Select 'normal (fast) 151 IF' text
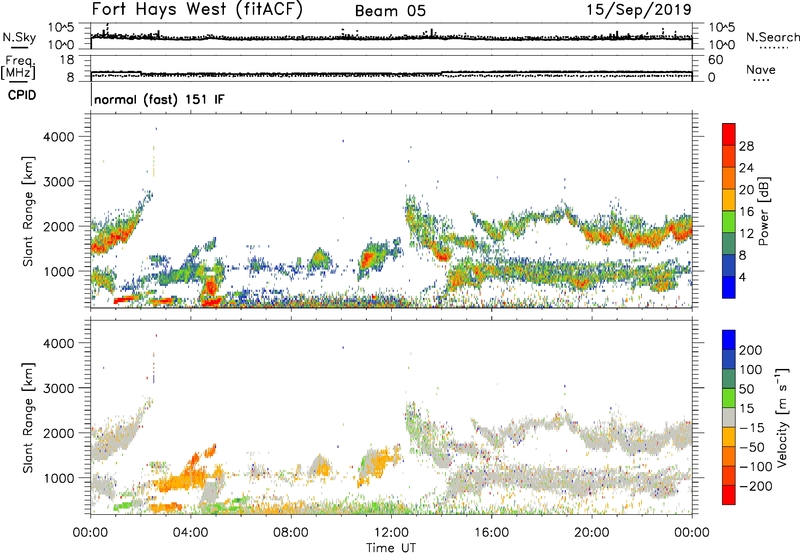800x554 pixels. pos(159,99)
